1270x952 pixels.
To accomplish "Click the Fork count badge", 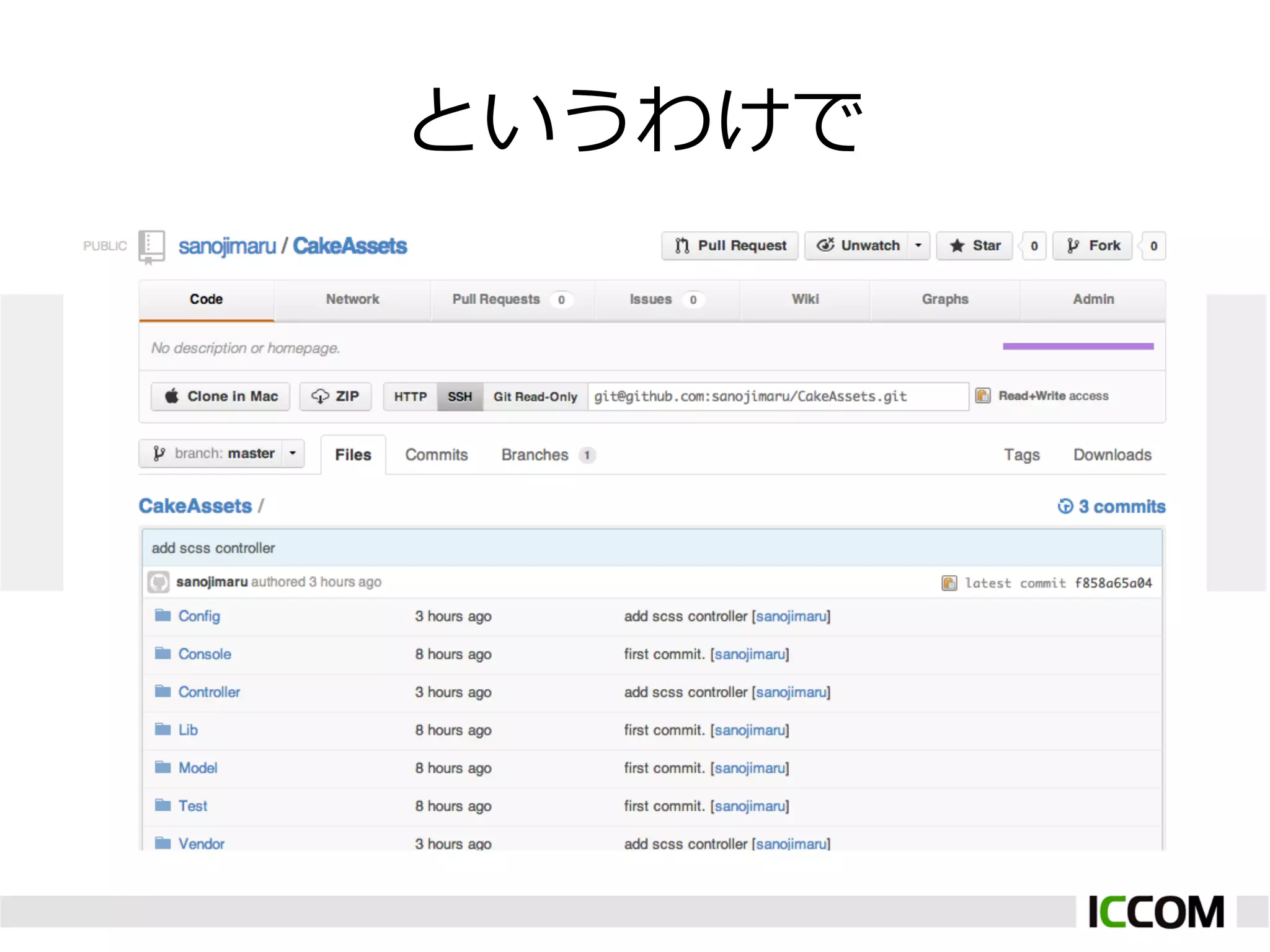I will pyautogui.click(x=1153, y=246).
